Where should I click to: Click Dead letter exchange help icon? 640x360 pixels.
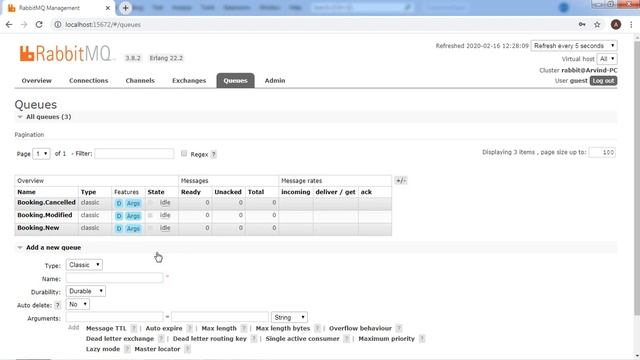(161, 339)
